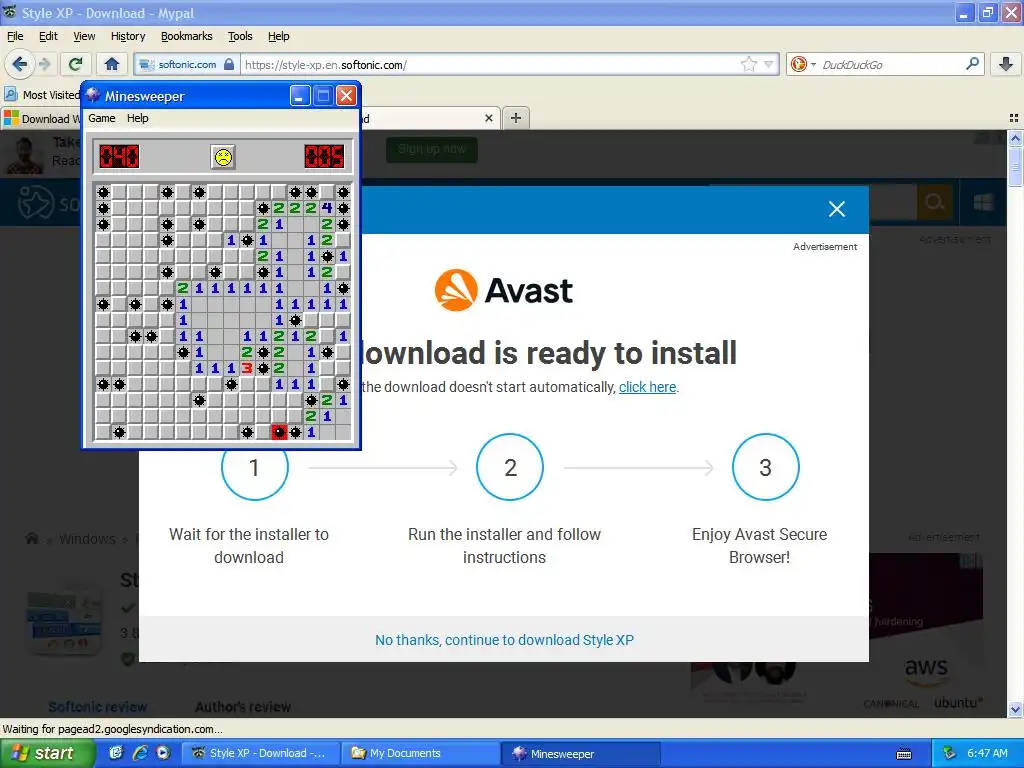Open the Edit menu in Mypal
Screen dimensions: 1024x768
(x=48, y=36)
